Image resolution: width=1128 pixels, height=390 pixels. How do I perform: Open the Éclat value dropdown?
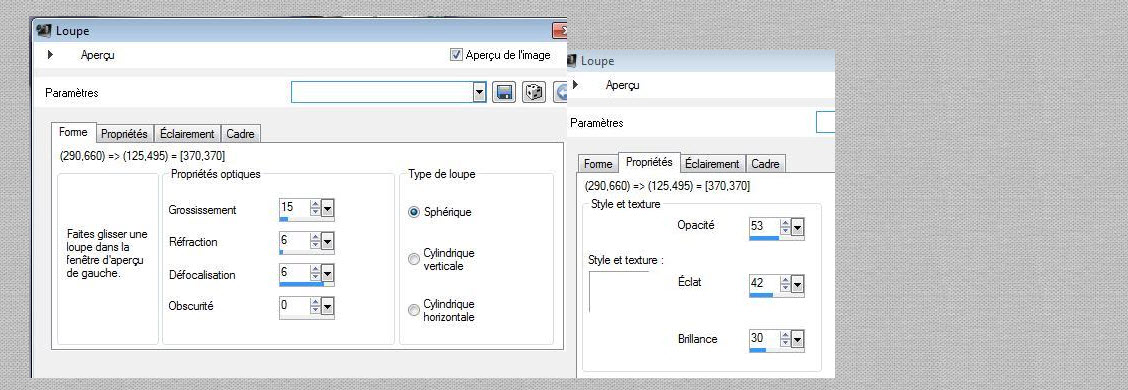pos(797,284)
